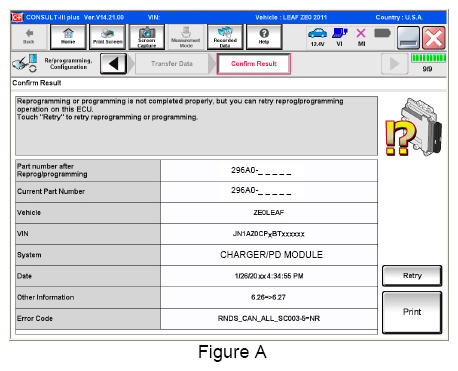Click the 'ZE0LEAF' vehicle value
The height and width of the screenshot is (371, 458).
point(269,213)
